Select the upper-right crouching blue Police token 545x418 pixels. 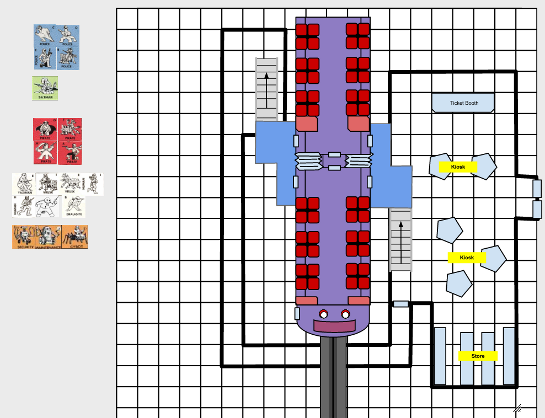click(68, 35)
